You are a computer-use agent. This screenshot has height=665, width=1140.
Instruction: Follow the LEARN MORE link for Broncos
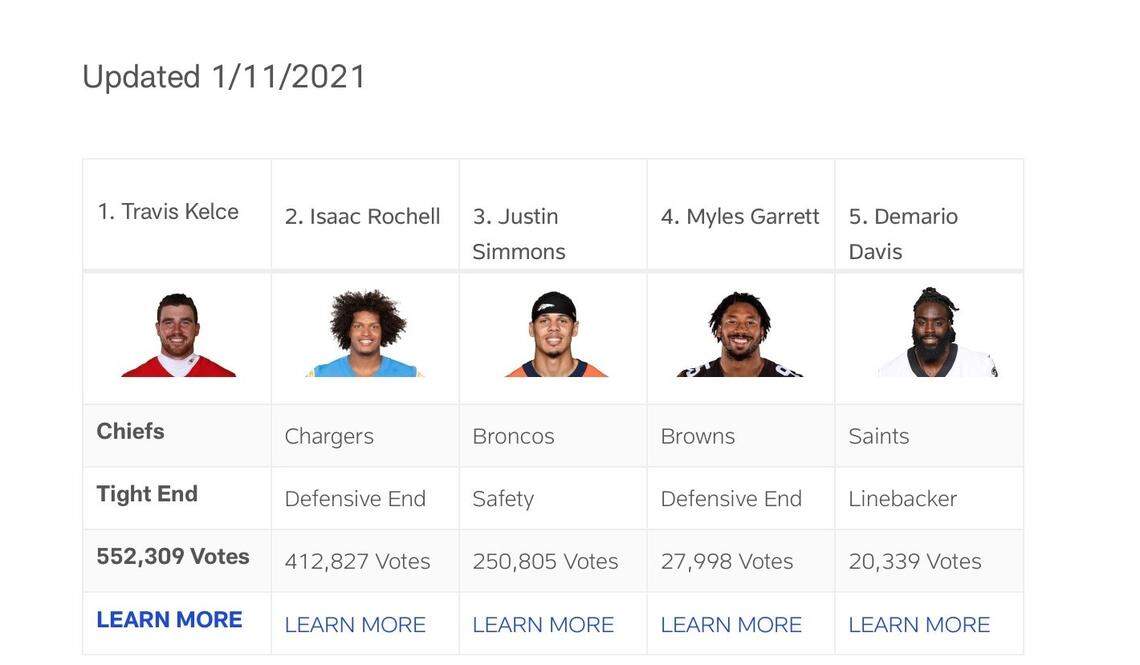tap(543, 625)
